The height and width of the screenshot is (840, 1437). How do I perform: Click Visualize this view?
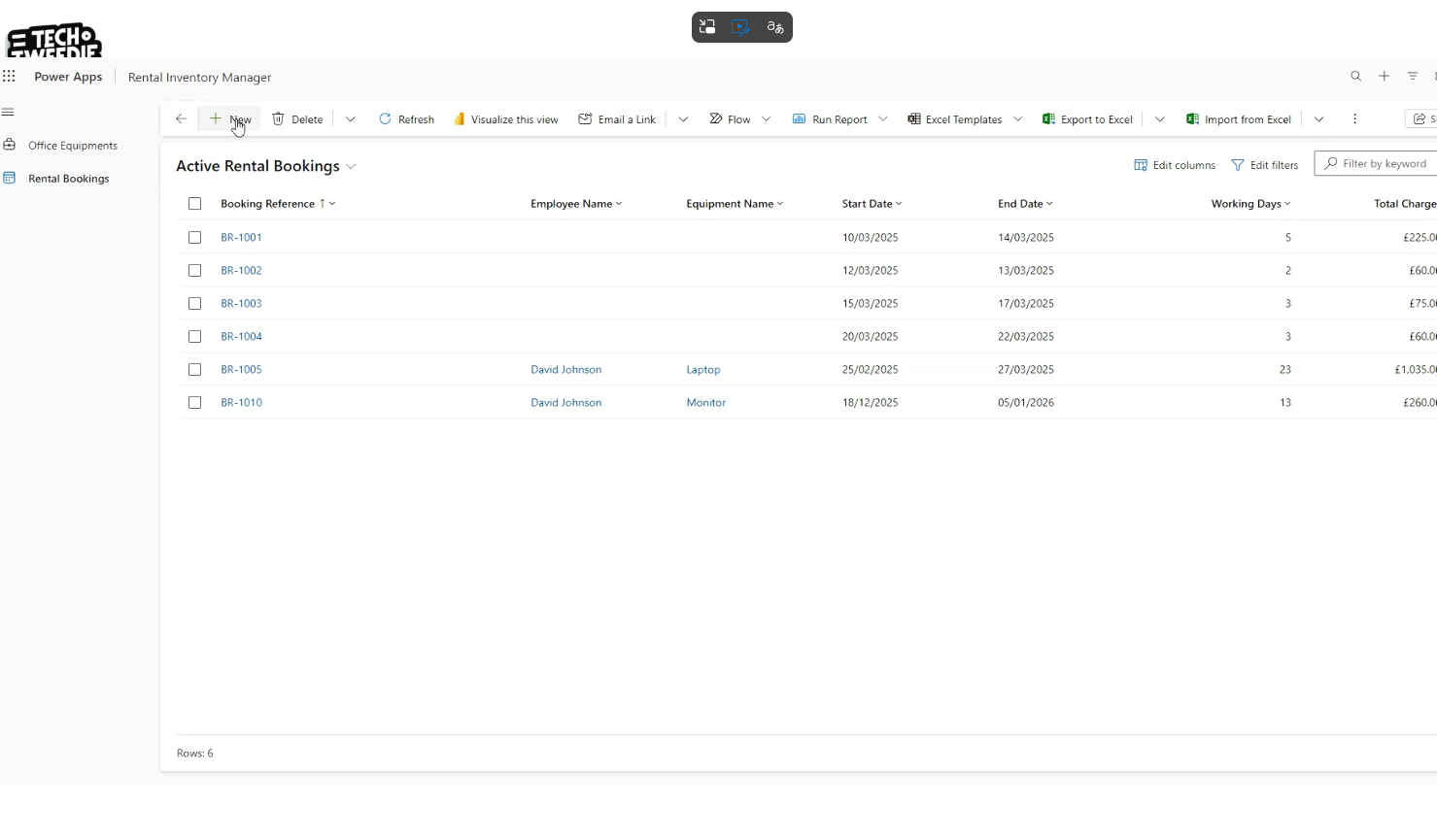[505, 119]
